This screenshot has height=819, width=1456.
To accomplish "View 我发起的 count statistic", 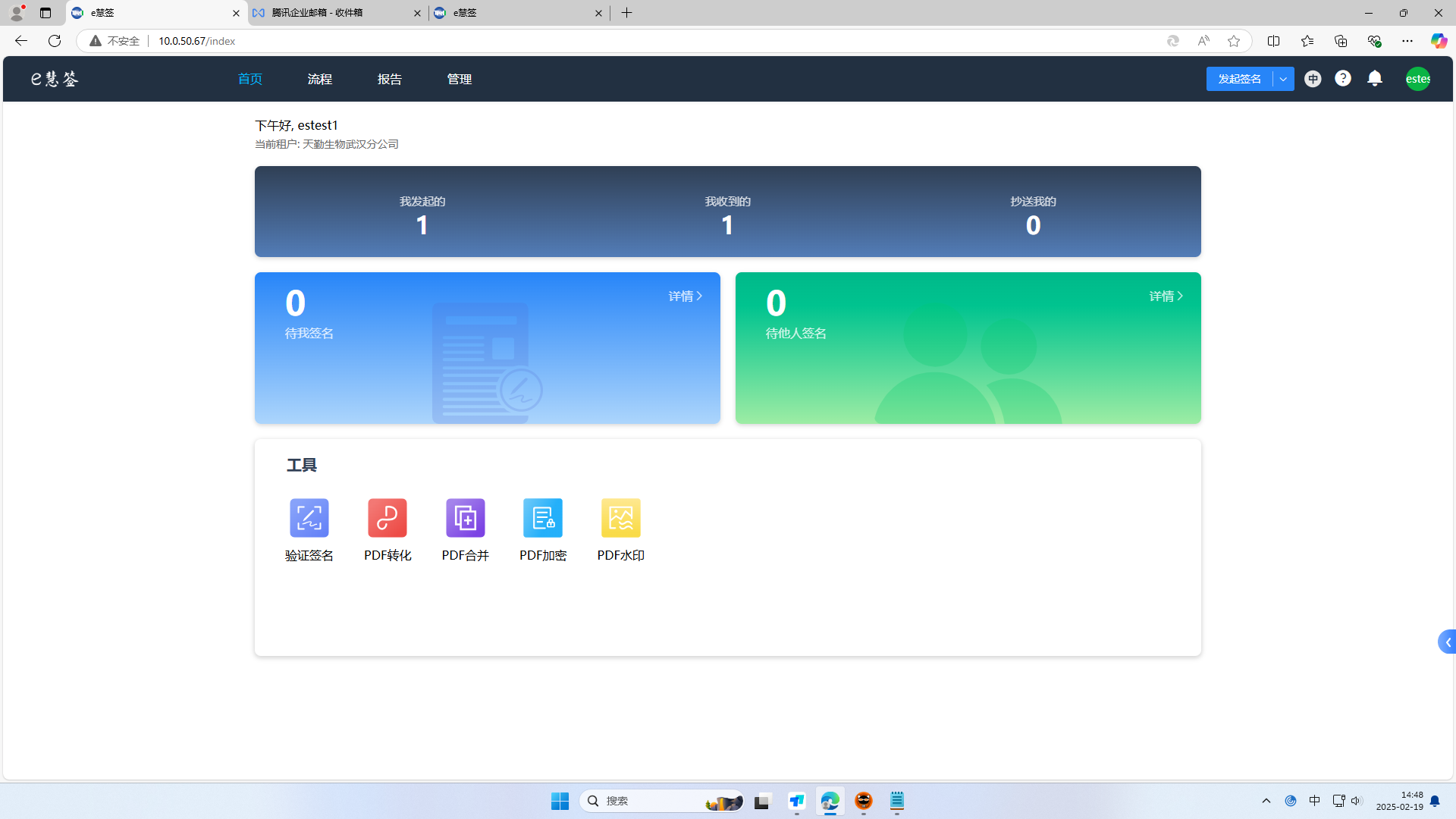I will click(x=422, y=215).
